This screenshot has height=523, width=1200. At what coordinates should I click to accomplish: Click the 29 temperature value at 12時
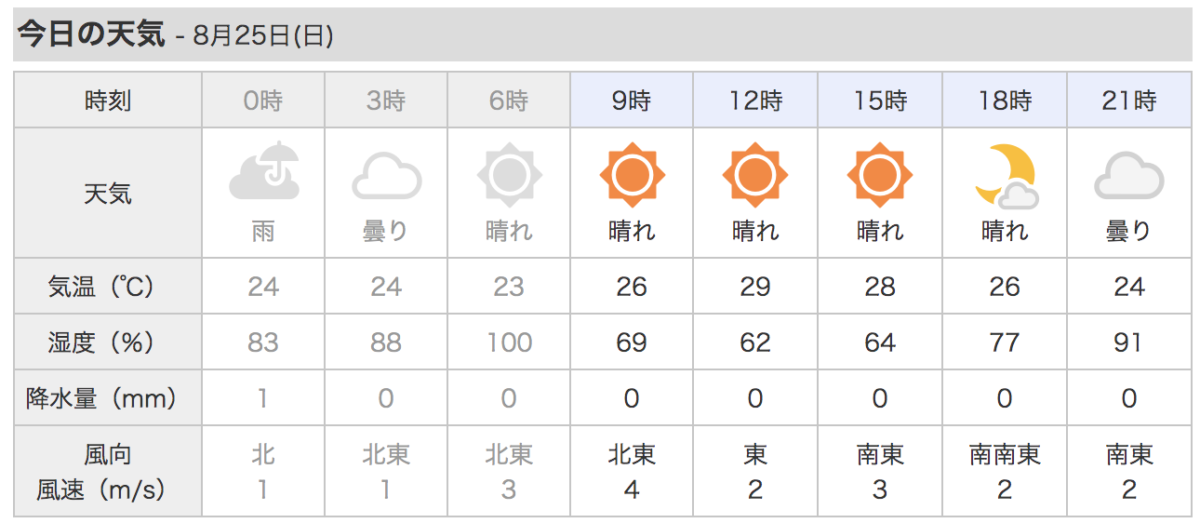pyautogui.click(x=755, y=287)
